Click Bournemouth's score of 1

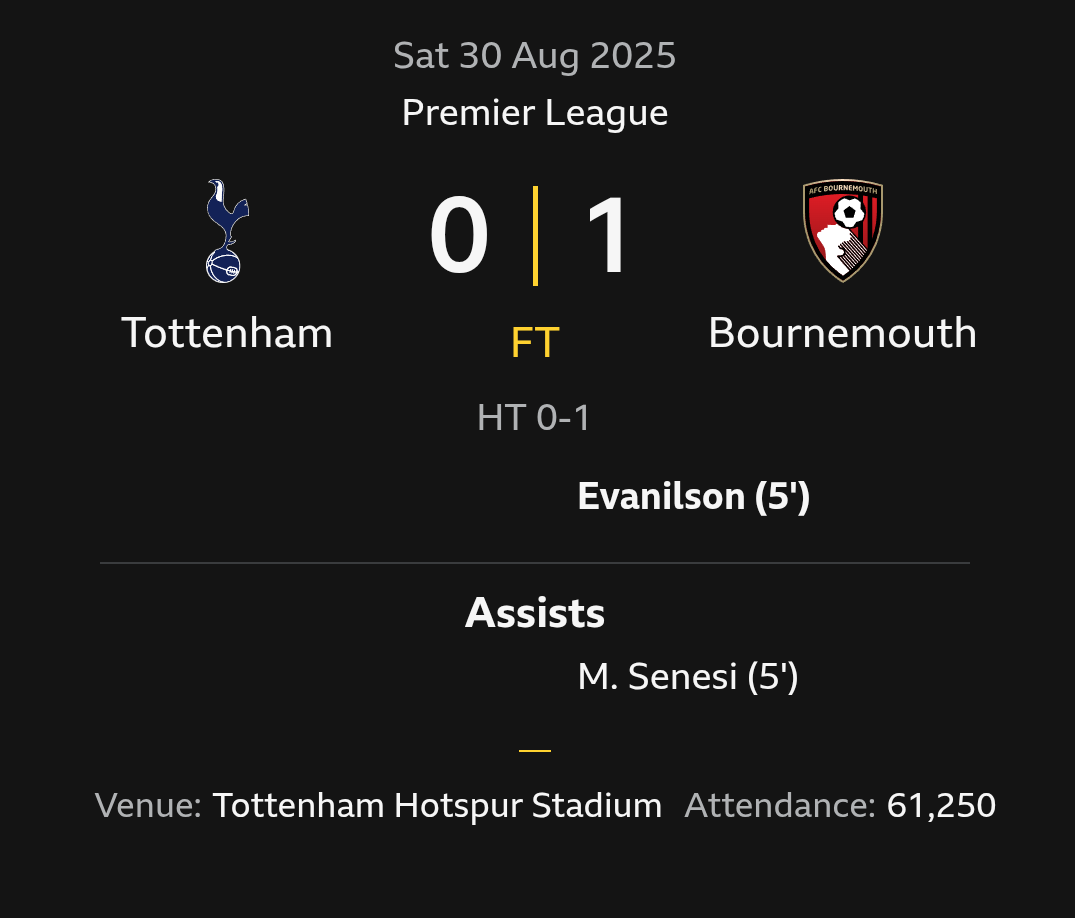[605, 237]
